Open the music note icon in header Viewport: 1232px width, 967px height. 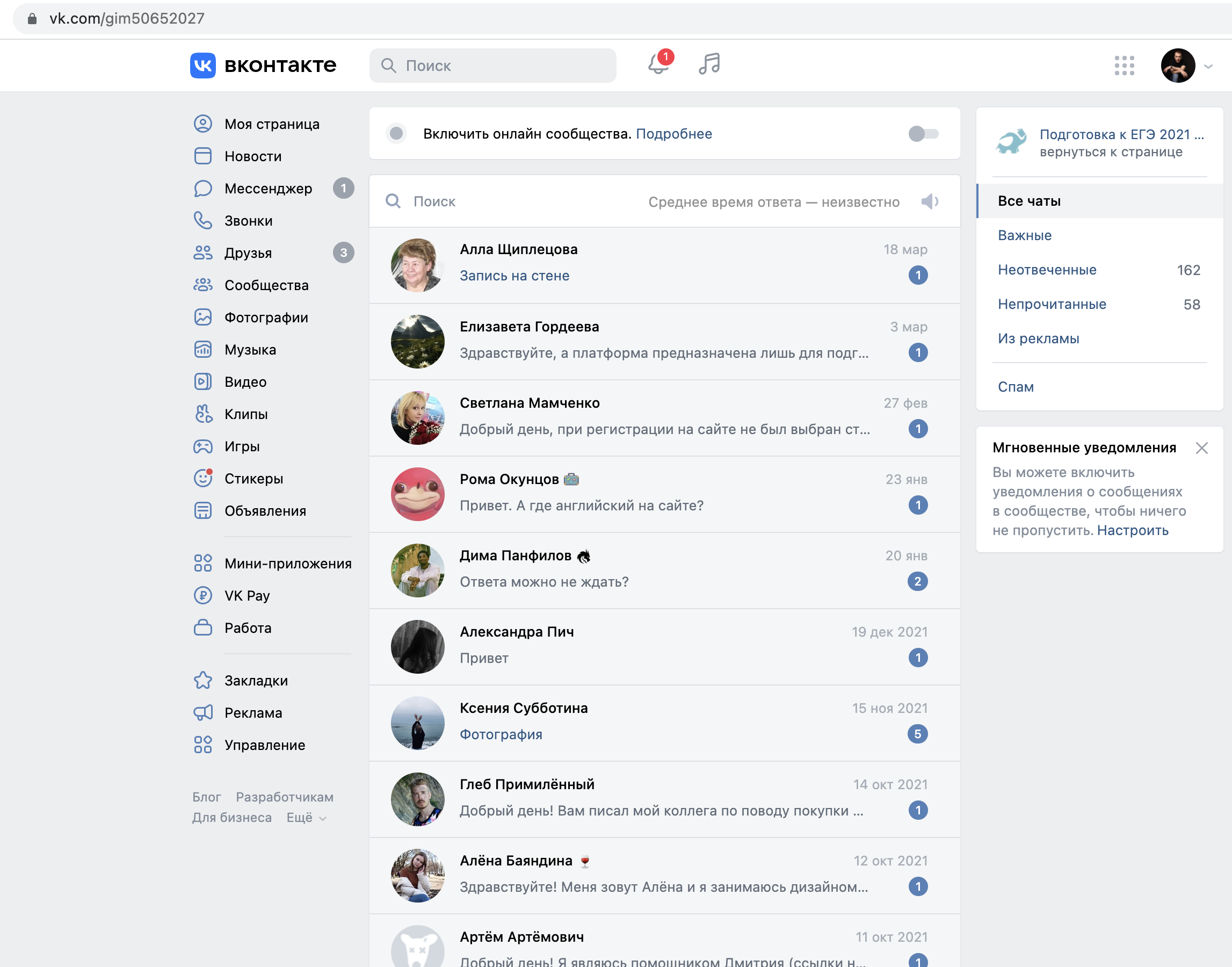[x=709, y=64]
